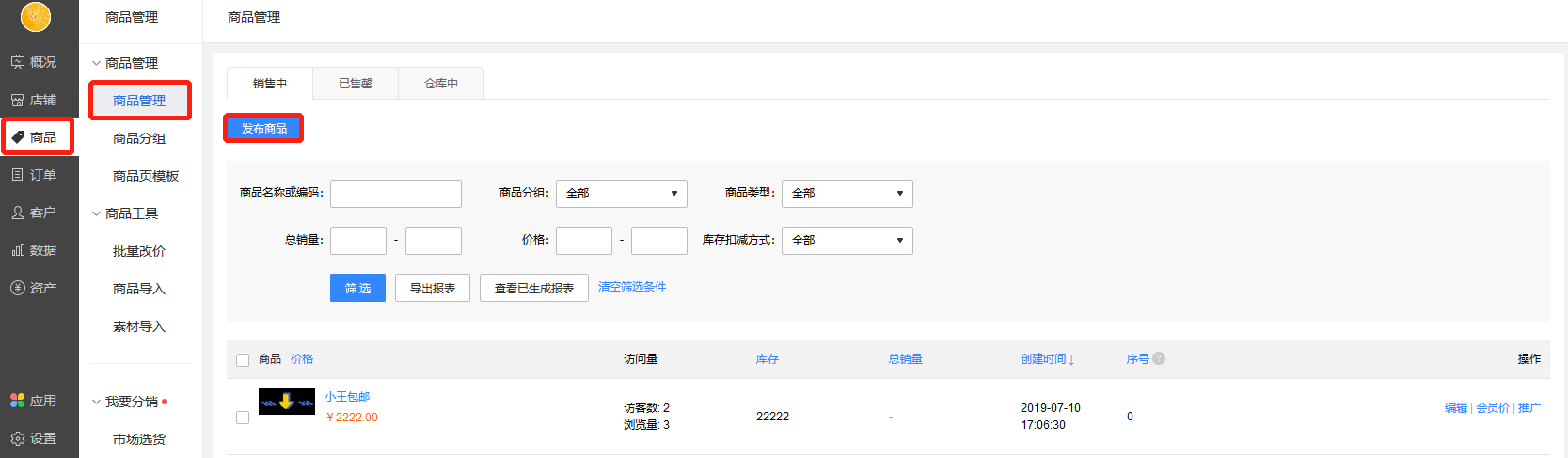1568x458 pixels.
Task: Switch to the 仓库中 tab
Action: [441, 84]
